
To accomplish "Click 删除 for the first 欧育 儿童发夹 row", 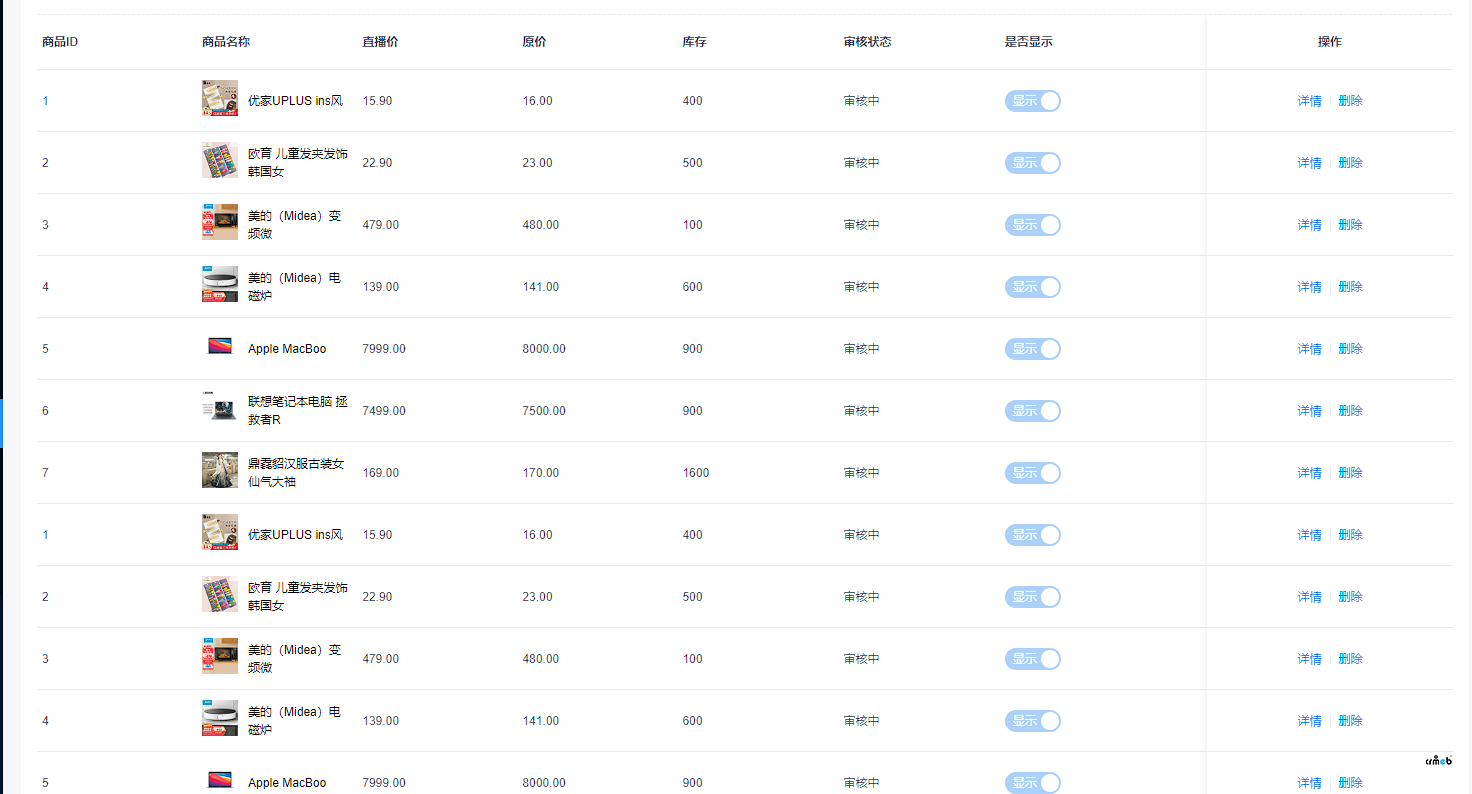I will pyautogui.click(x=1350, y=163).
